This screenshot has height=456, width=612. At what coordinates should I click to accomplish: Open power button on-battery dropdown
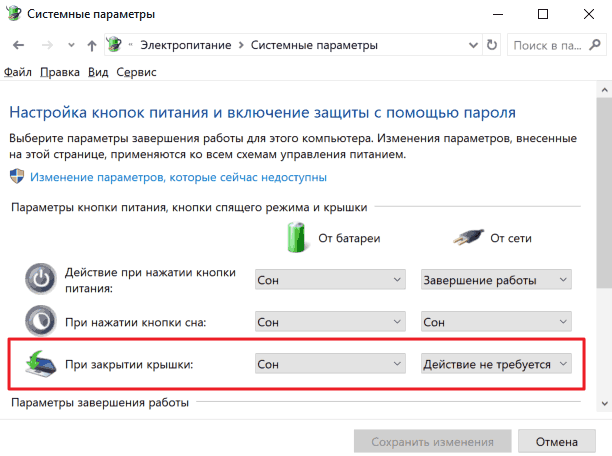point(330,280)
